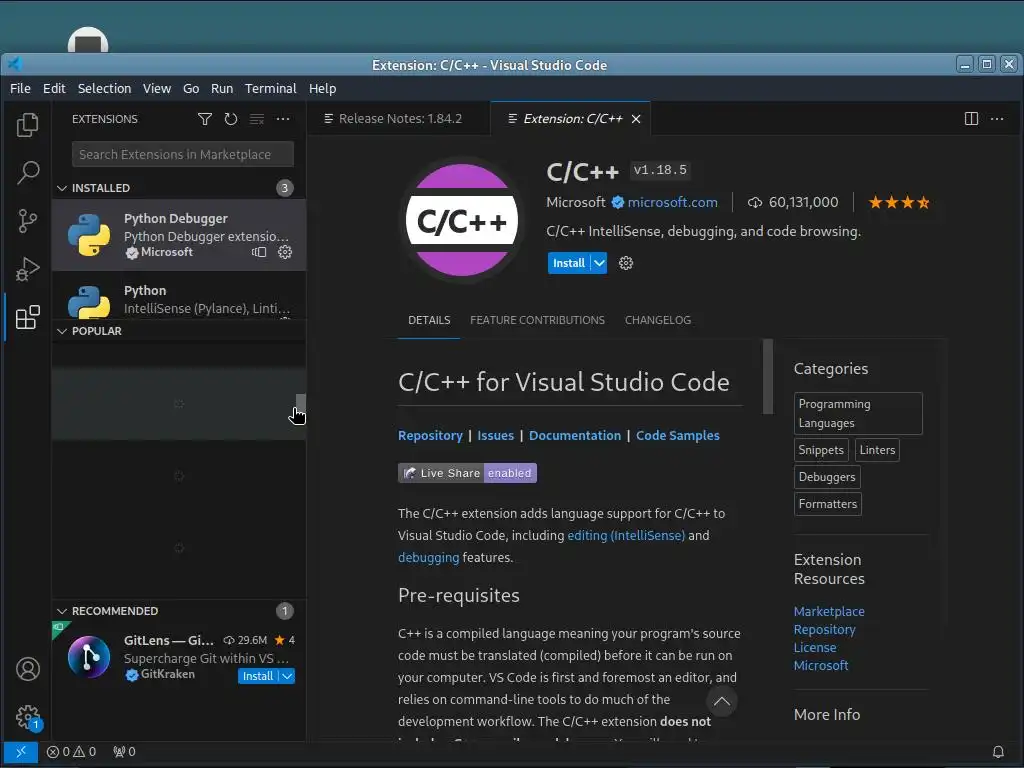Open Extensions views and more actions
Screen dimensions: 1024x768
click(283, 119)
